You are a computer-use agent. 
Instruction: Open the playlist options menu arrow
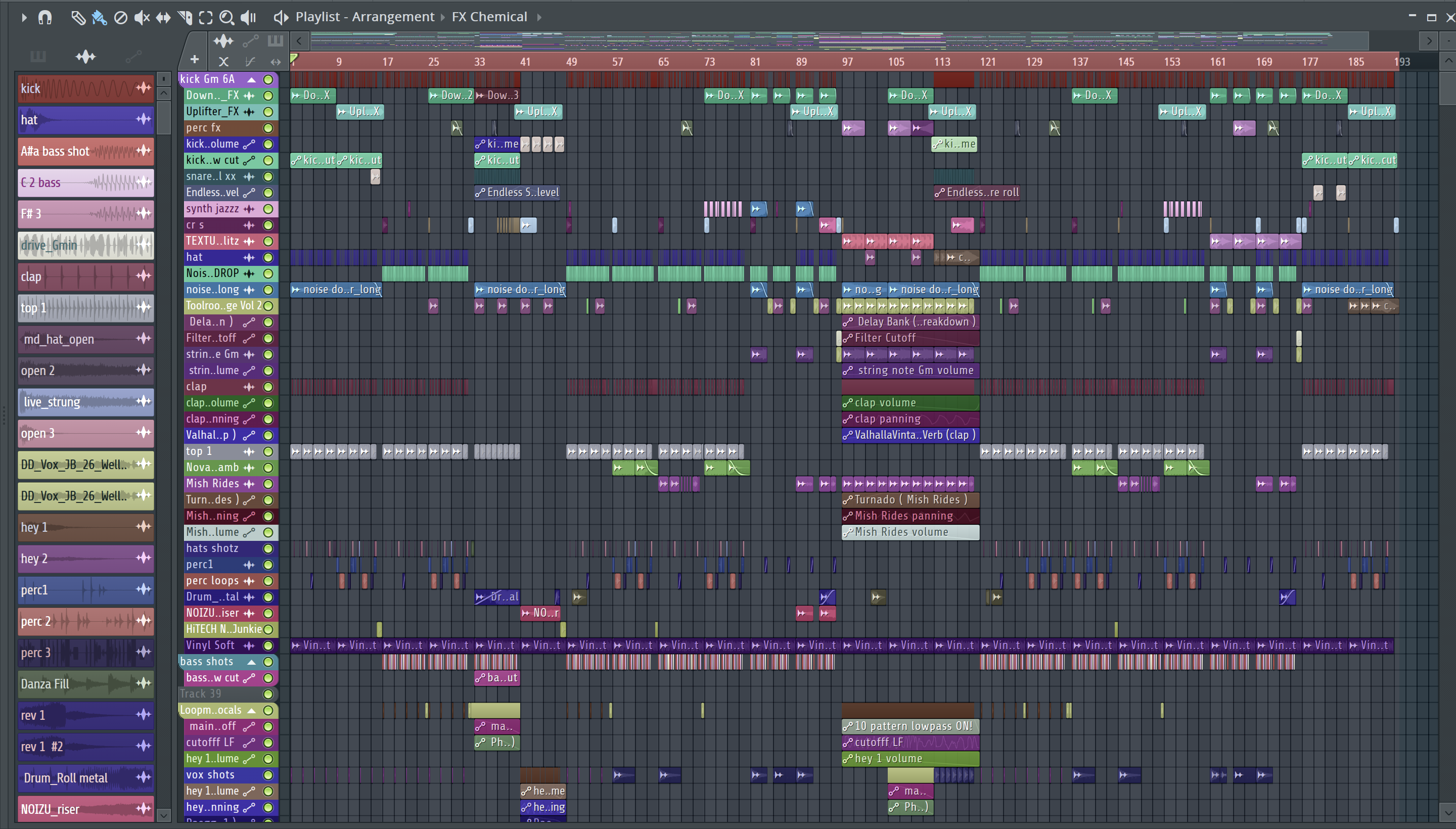(23, 17)
